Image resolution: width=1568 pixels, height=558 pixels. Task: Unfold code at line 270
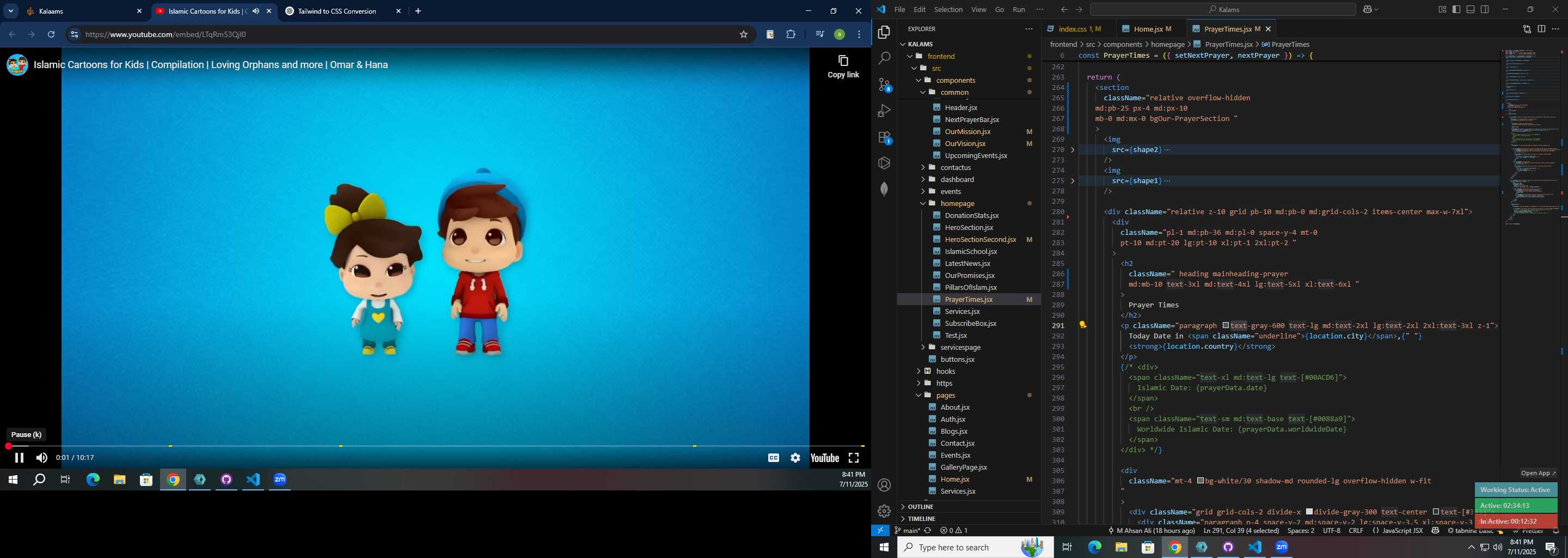[x=1073, y=150]
